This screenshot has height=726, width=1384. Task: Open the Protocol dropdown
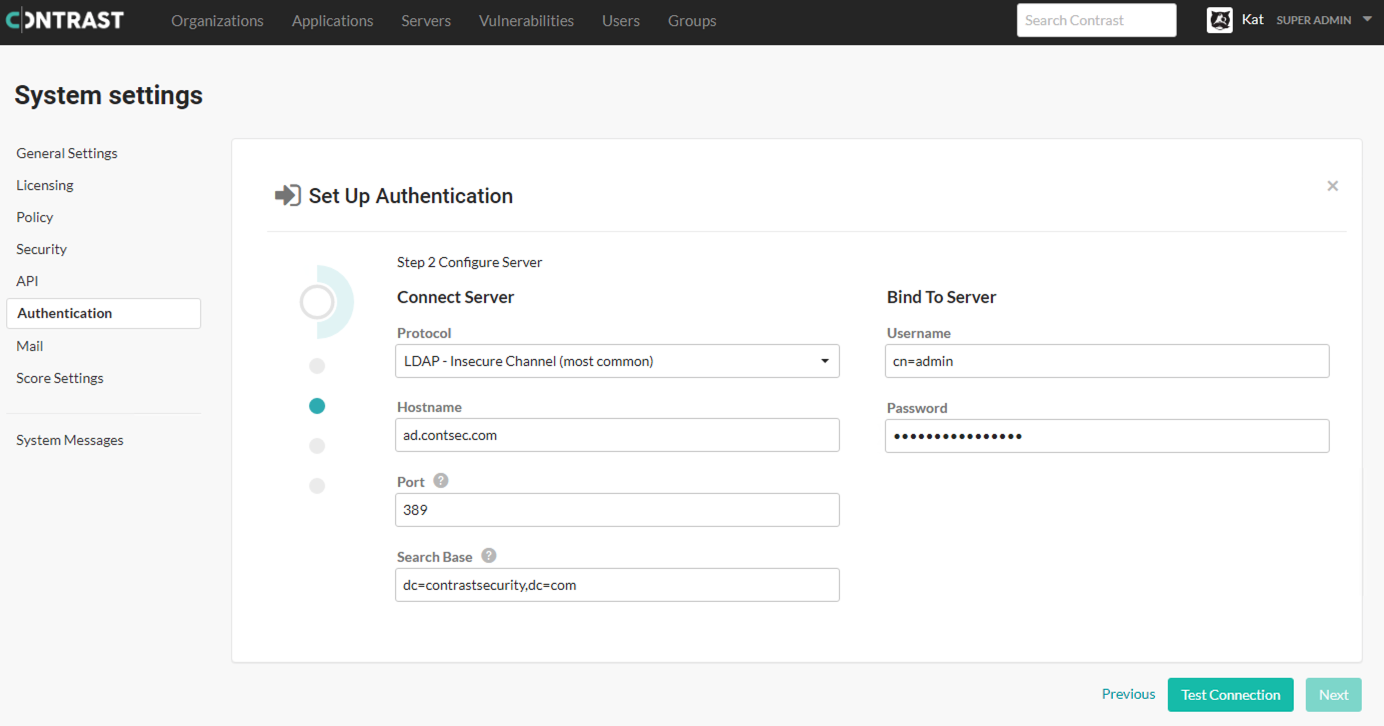click(x=617, y=361)
